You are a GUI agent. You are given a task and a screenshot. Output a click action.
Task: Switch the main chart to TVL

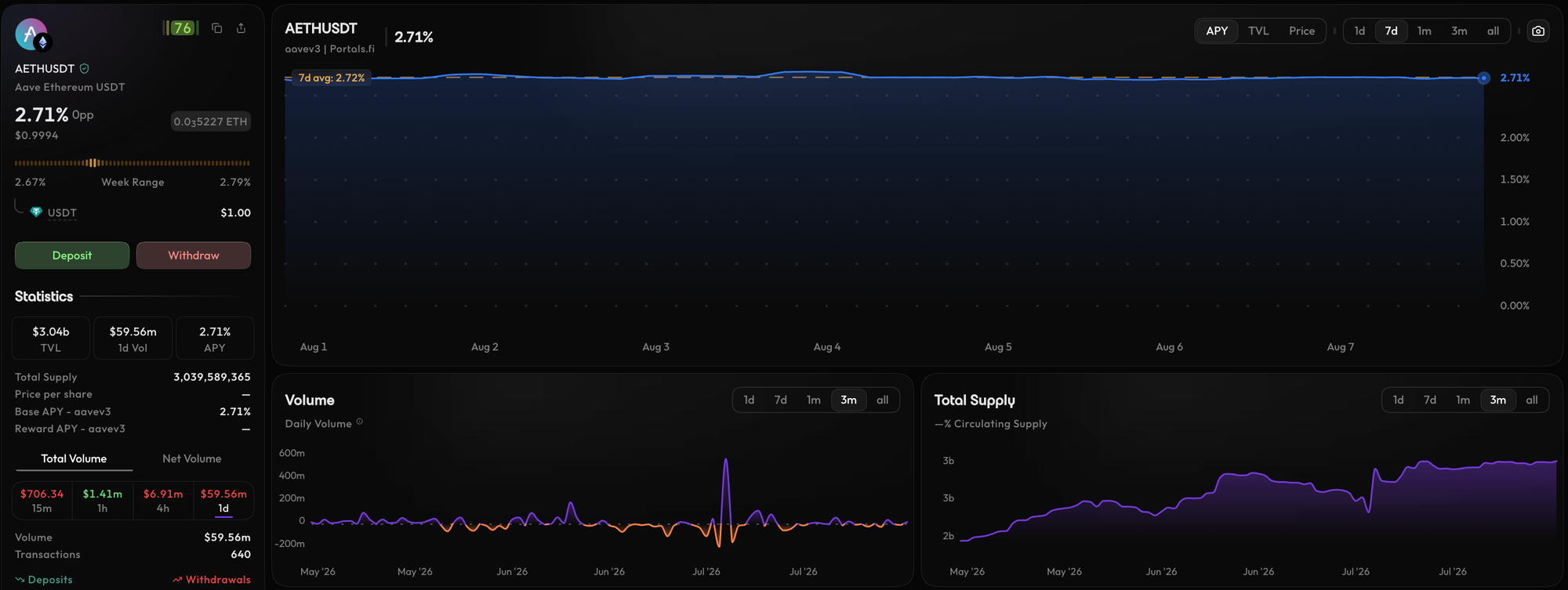[1258, 31]
